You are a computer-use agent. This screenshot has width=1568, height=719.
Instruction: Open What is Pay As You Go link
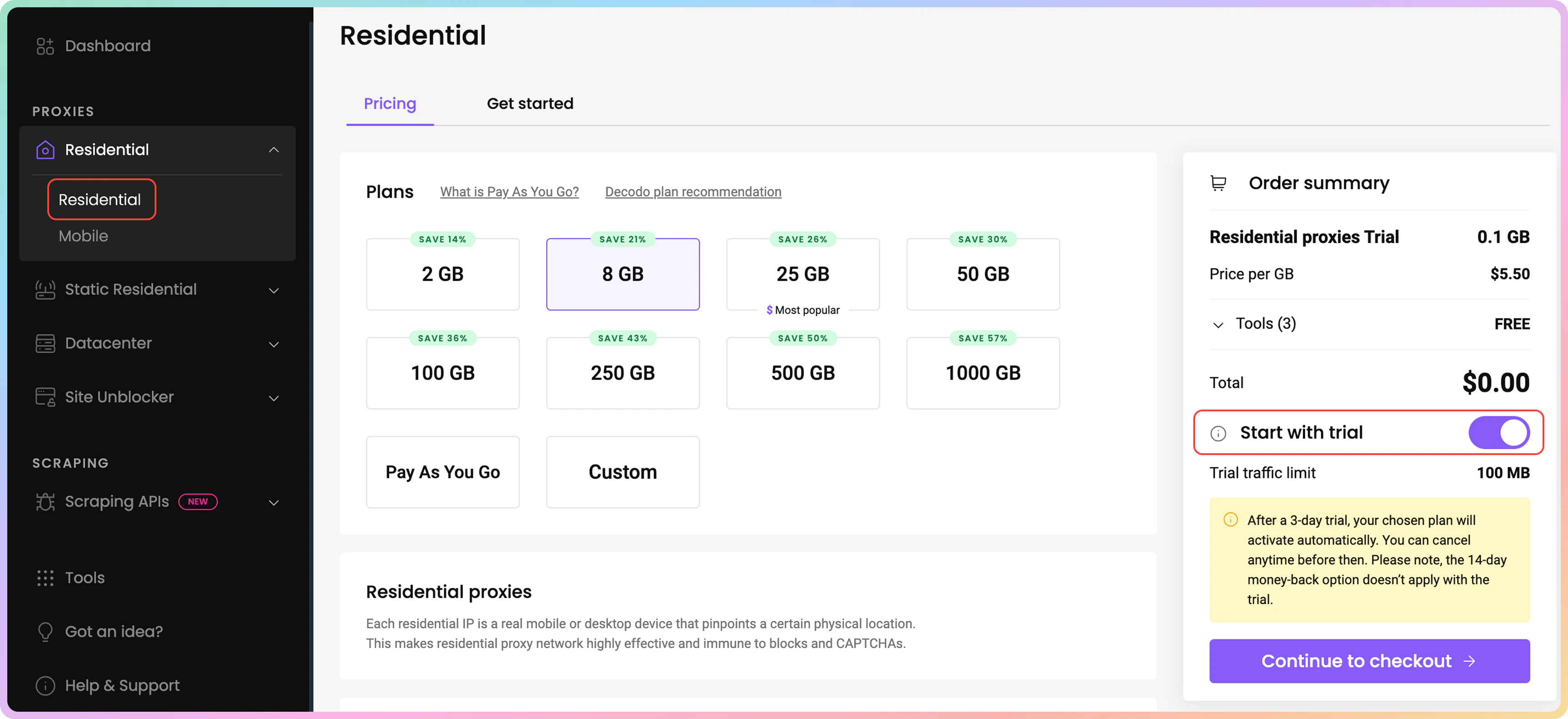pos(509,192)
